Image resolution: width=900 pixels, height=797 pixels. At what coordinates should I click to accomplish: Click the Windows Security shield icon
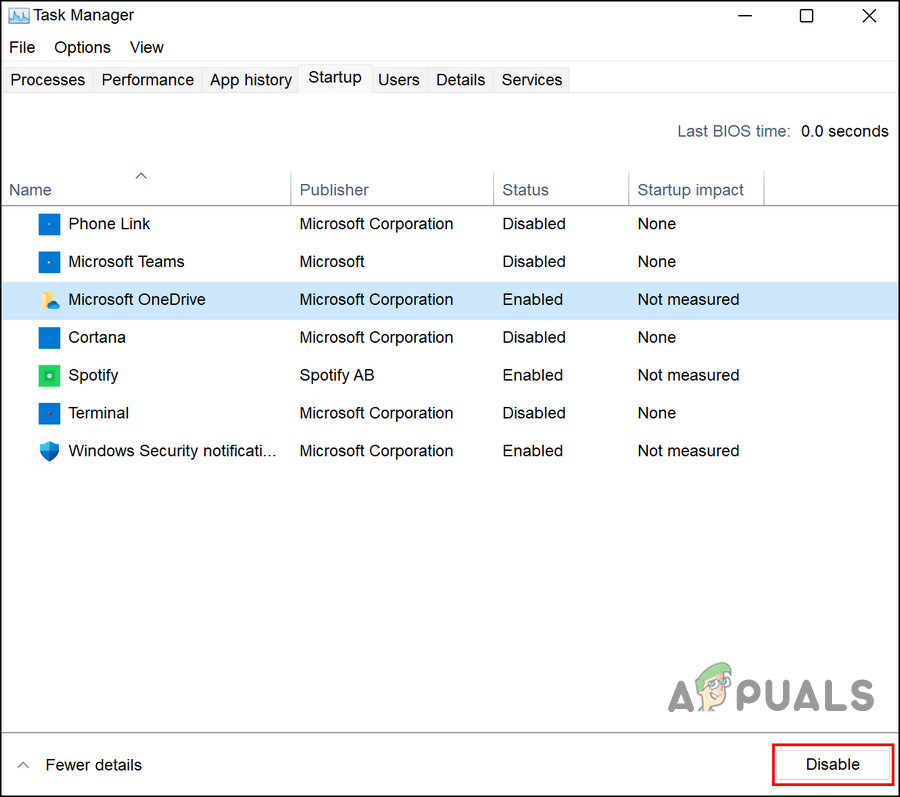coord(49,451)
